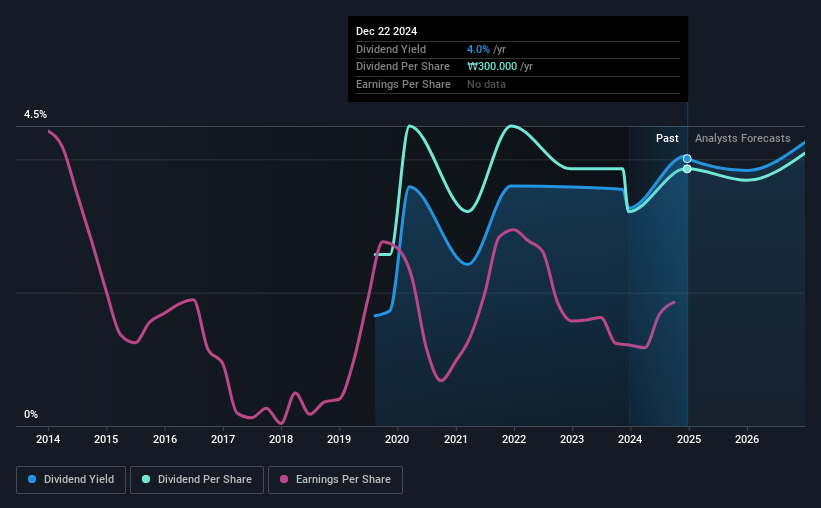This screenshot has height=508, width=821.
Task: Select the teal Dividend Per Share data point marker
Action: coord(687,169)
